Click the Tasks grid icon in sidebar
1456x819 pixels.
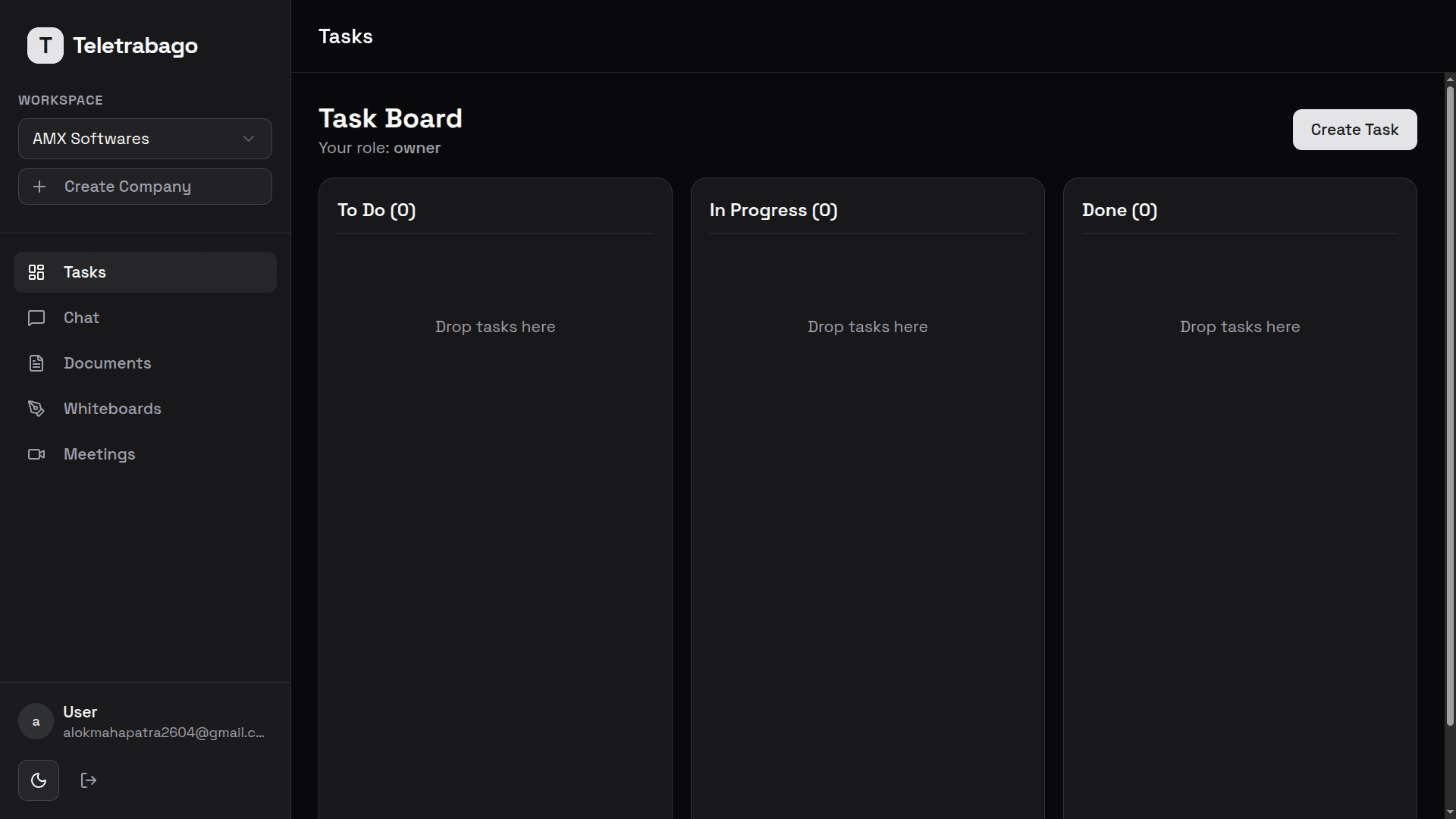pyautogui.click(x=36, y=272)
